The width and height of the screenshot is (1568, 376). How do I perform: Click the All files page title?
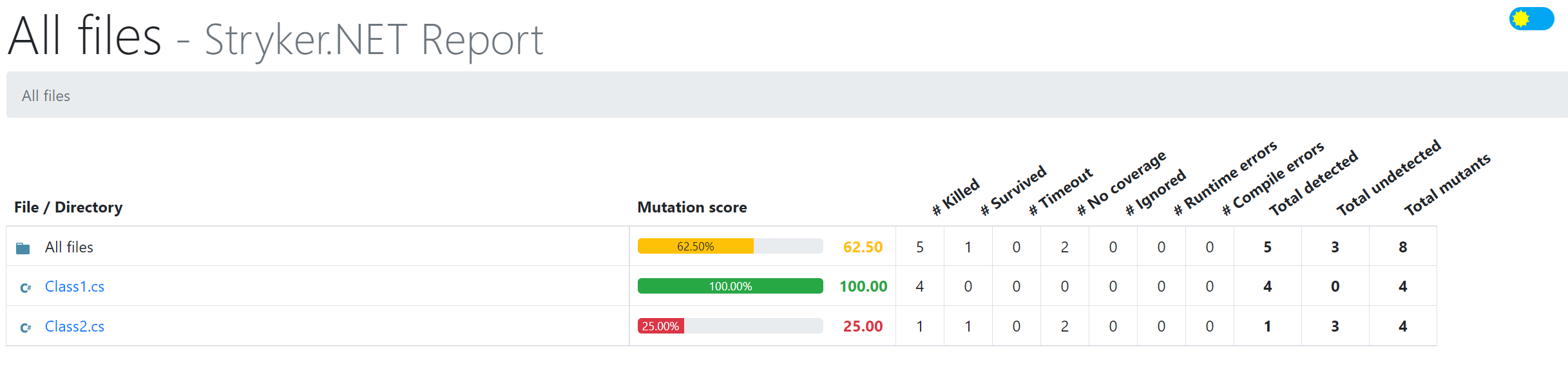pyautogui.click(x=84, y=36)
